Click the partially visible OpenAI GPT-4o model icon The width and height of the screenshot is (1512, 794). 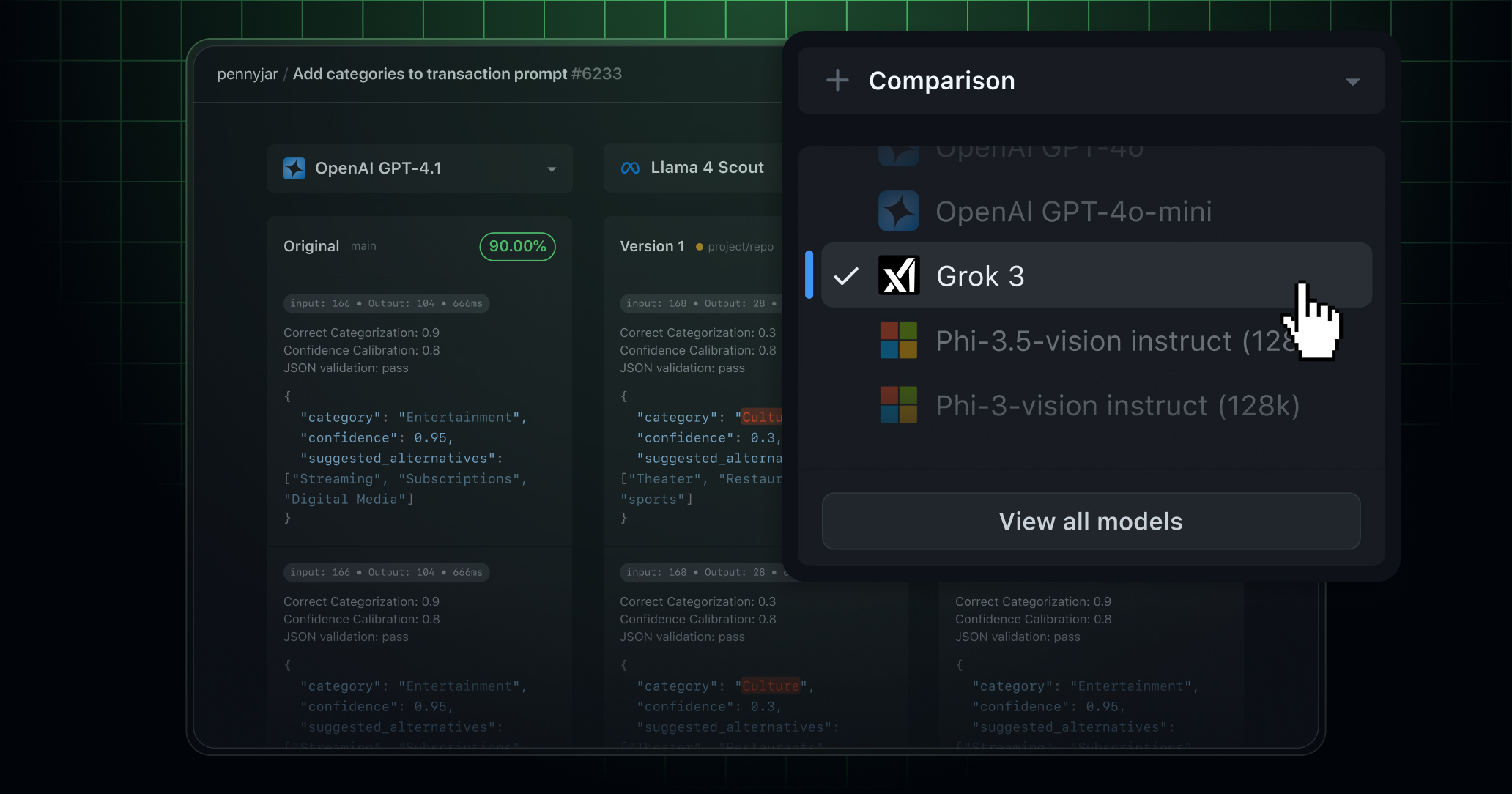899,149
